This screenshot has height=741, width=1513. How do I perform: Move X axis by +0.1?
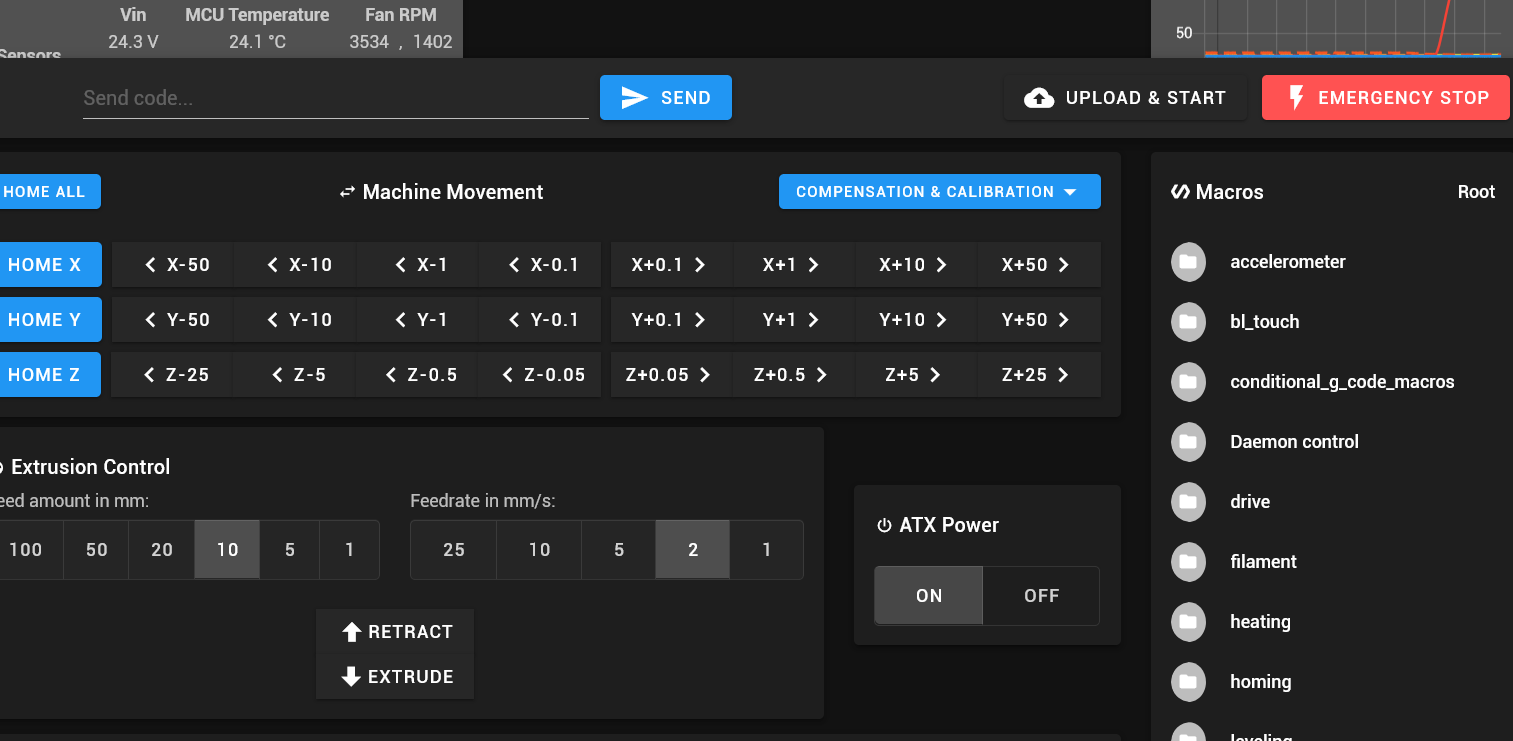coord(672,265)
